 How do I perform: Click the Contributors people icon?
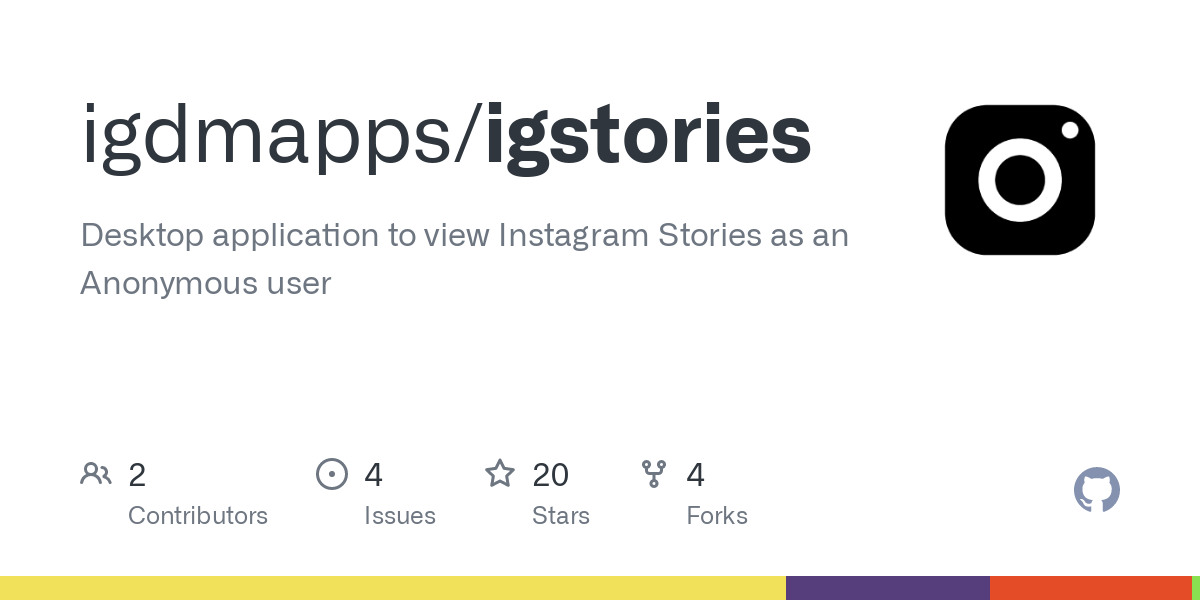96,474
